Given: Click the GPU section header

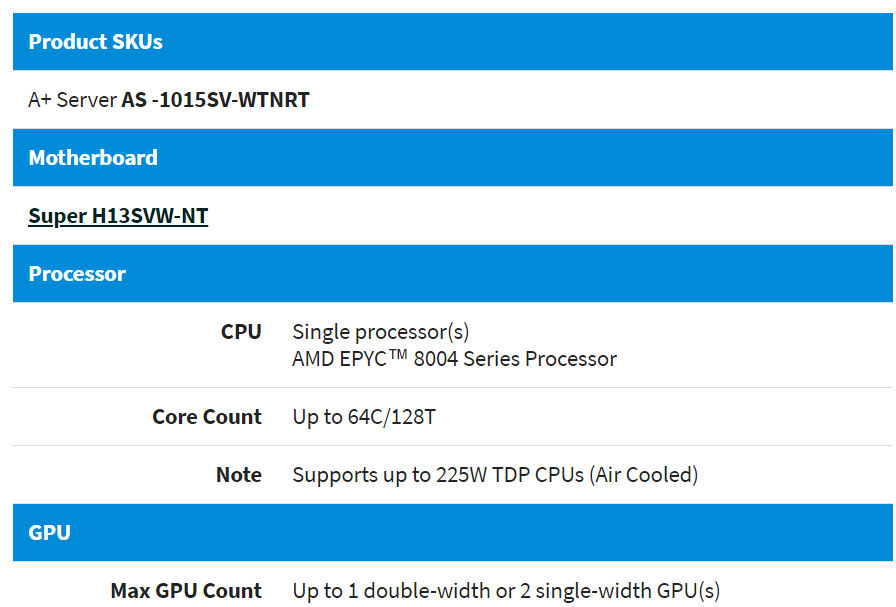Looking at the screenshot, I should tap(49, 532).
